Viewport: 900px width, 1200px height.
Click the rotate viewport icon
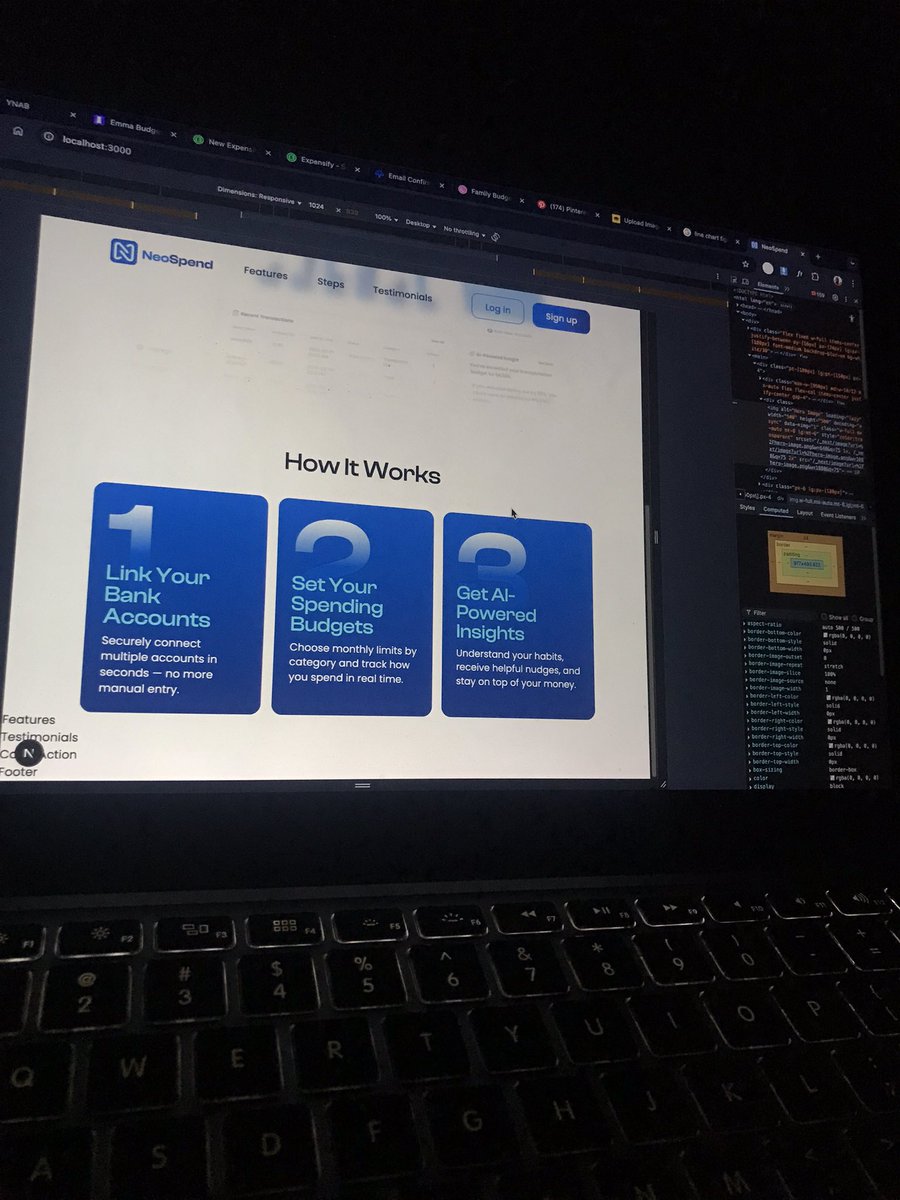point(495,237)
